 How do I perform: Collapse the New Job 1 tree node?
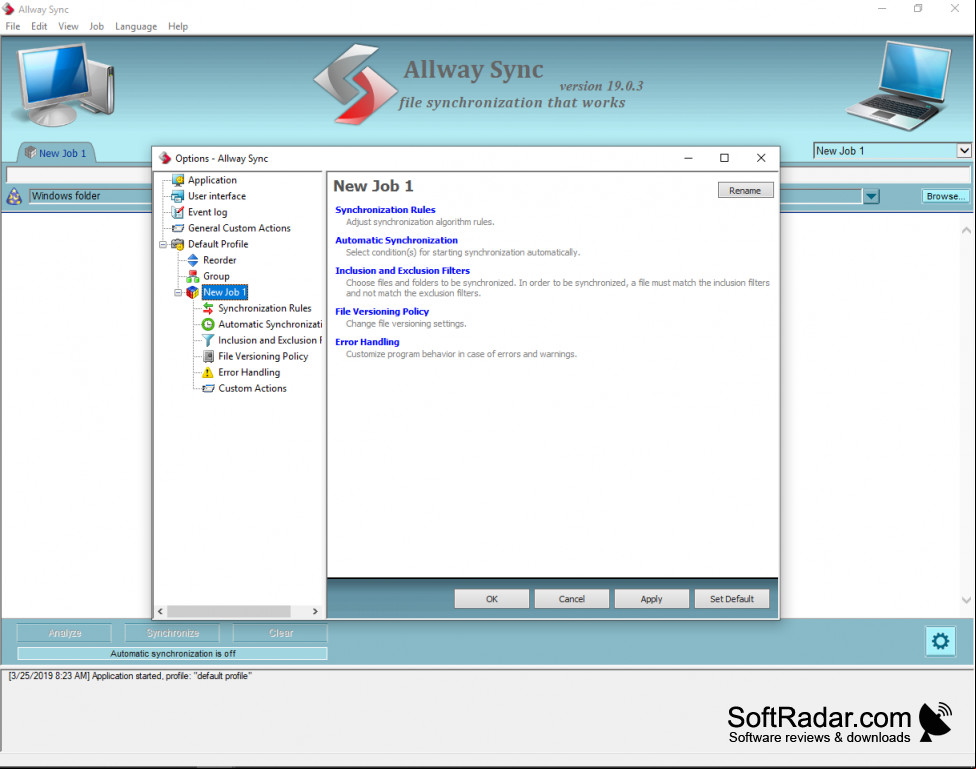178,293
